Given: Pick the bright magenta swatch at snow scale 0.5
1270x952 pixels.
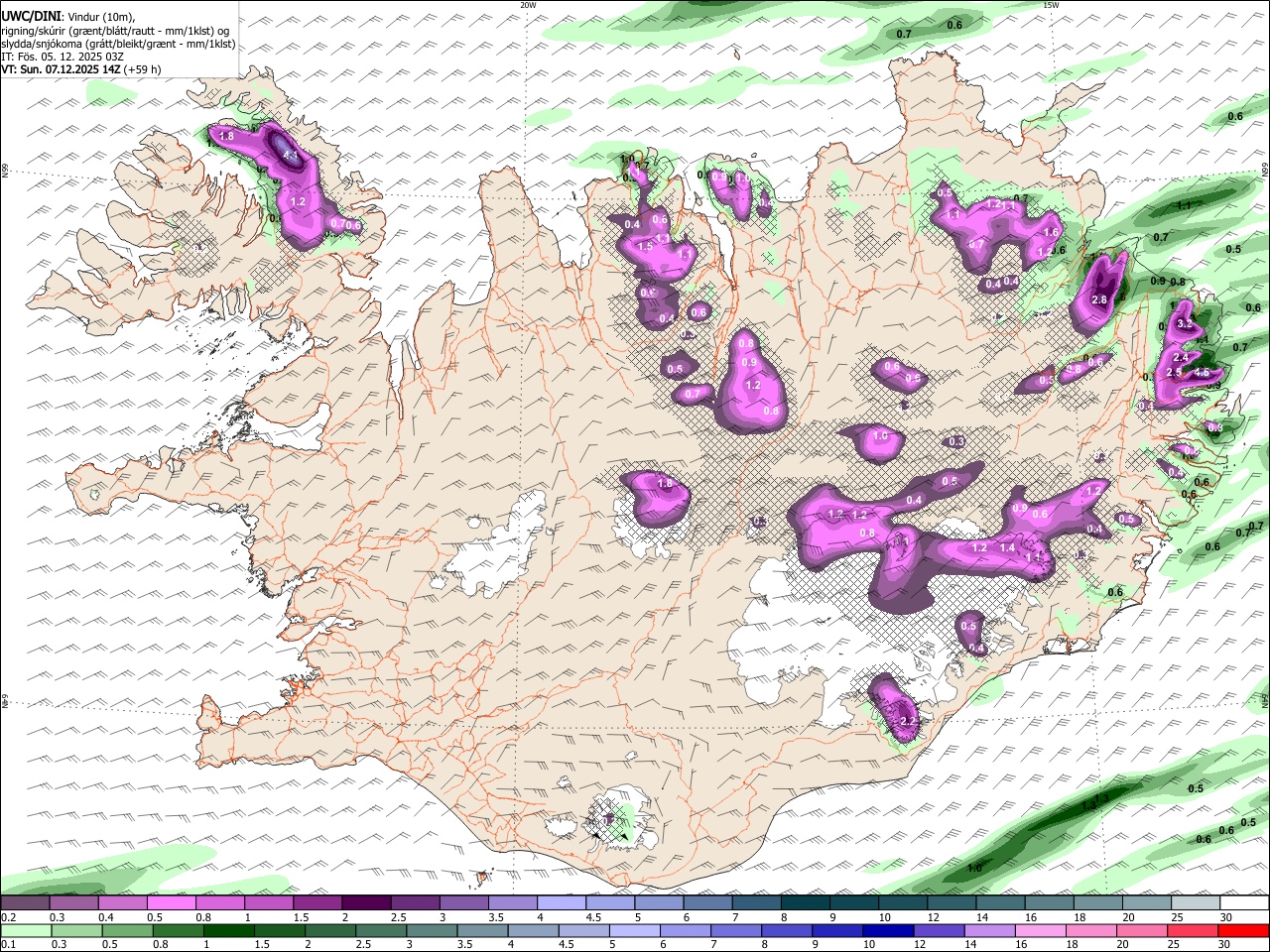Looking at the screenshot, I should click(171, 902).
